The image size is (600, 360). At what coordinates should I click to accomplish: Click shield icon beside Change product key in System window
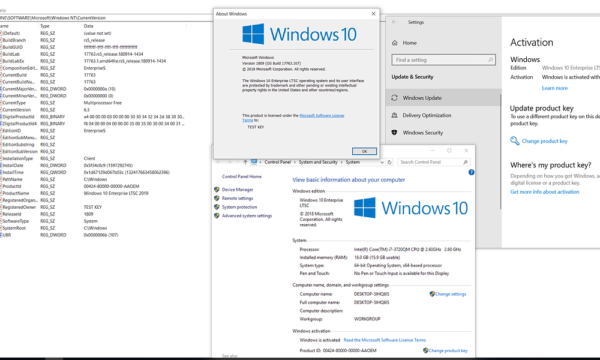(426, 350)
